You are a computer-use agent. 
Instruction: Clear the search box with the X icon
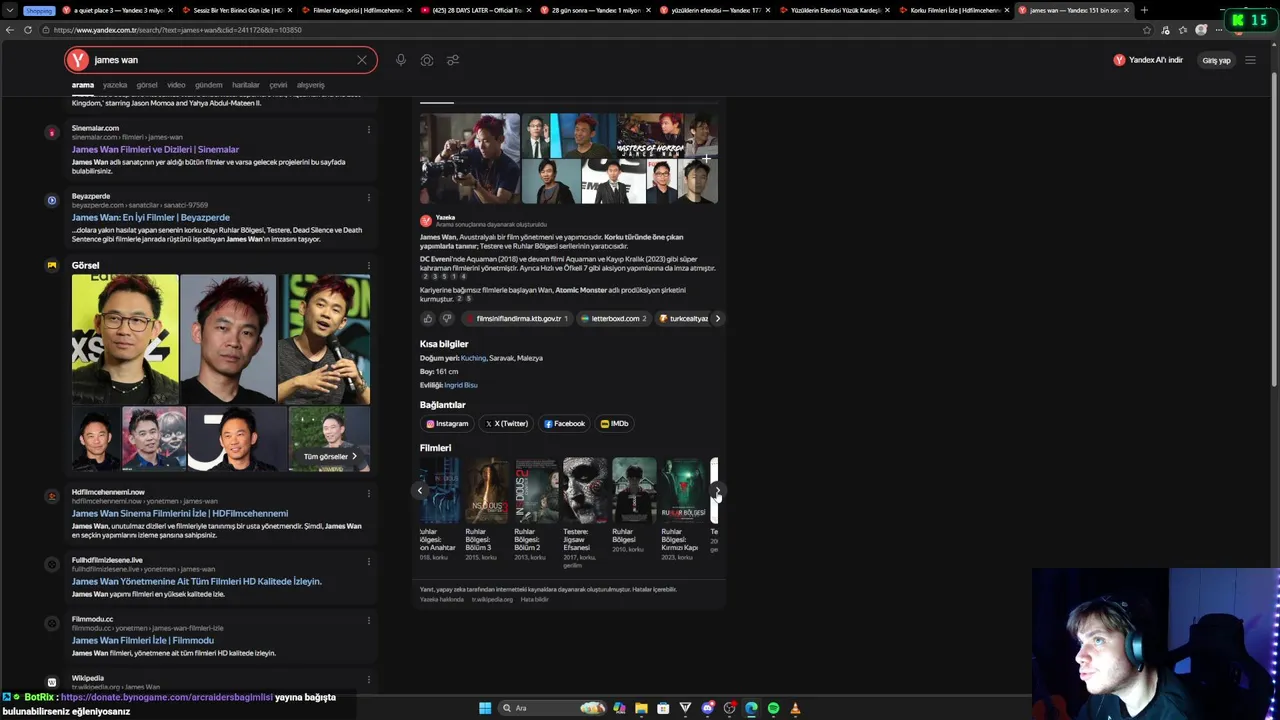(x=362, y=60)
